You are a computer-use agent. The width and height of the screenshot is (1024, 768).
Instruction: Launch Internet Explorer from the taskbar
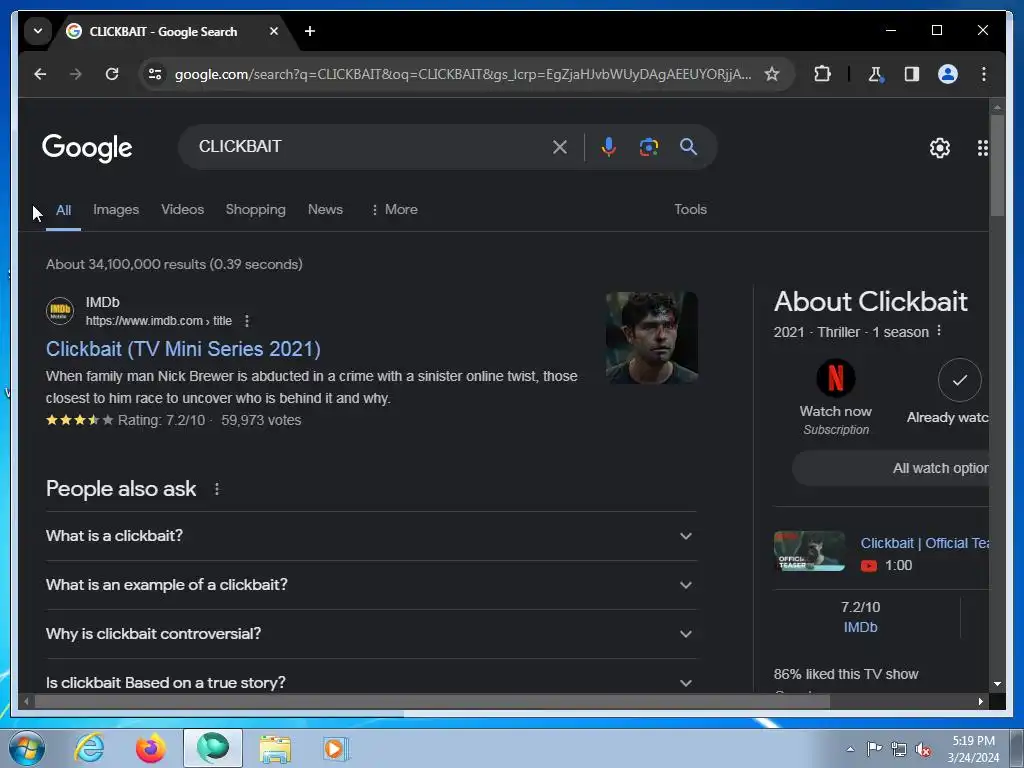89,748
